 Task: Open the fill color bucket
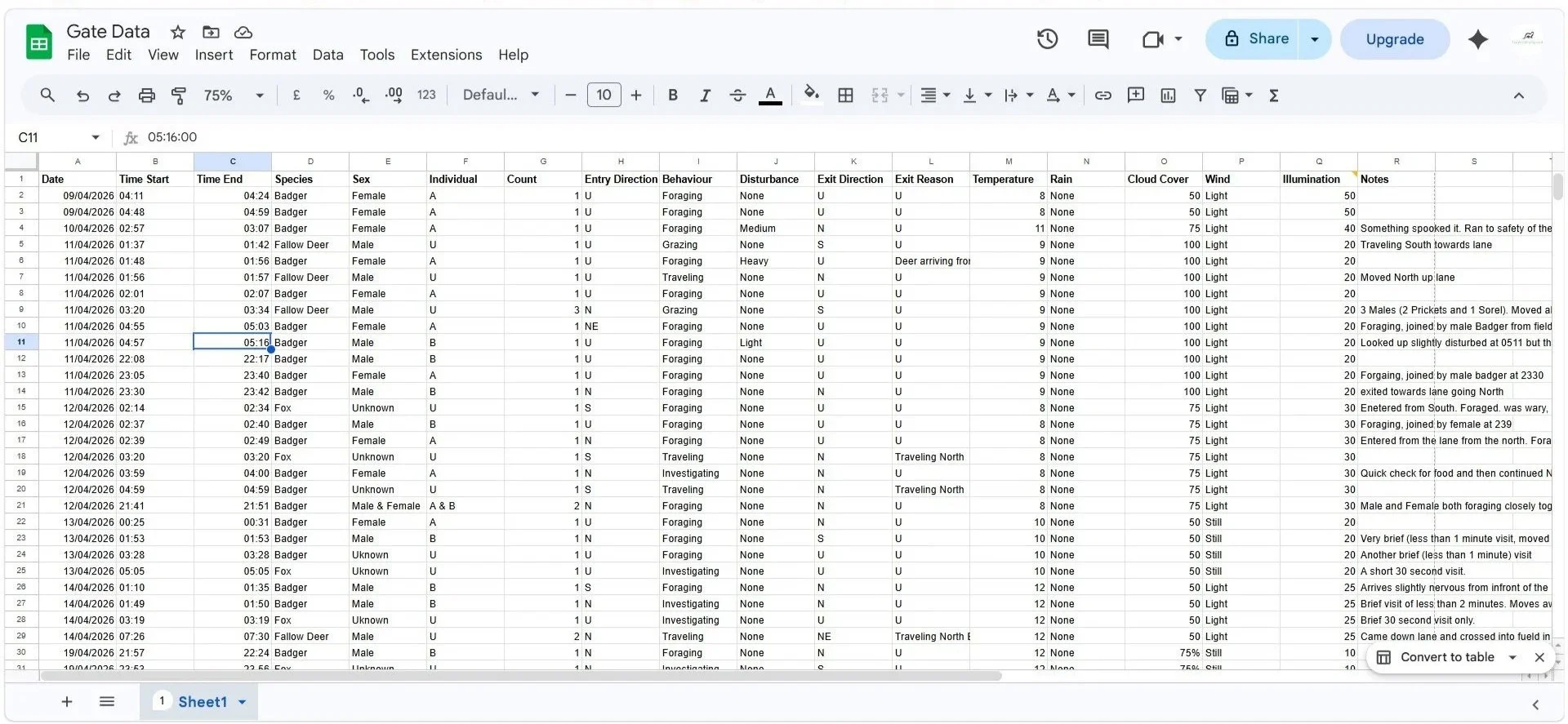coord(811,94)
